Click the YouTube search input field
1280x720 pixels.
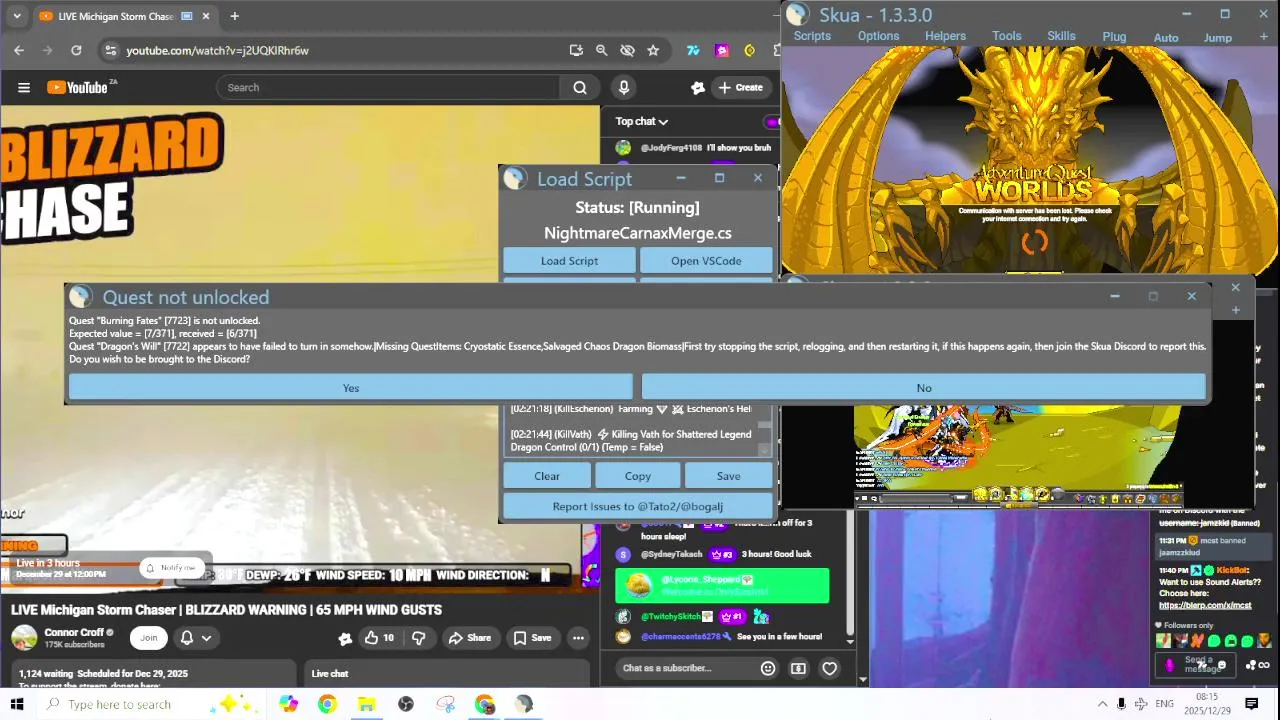click(388, 88)
